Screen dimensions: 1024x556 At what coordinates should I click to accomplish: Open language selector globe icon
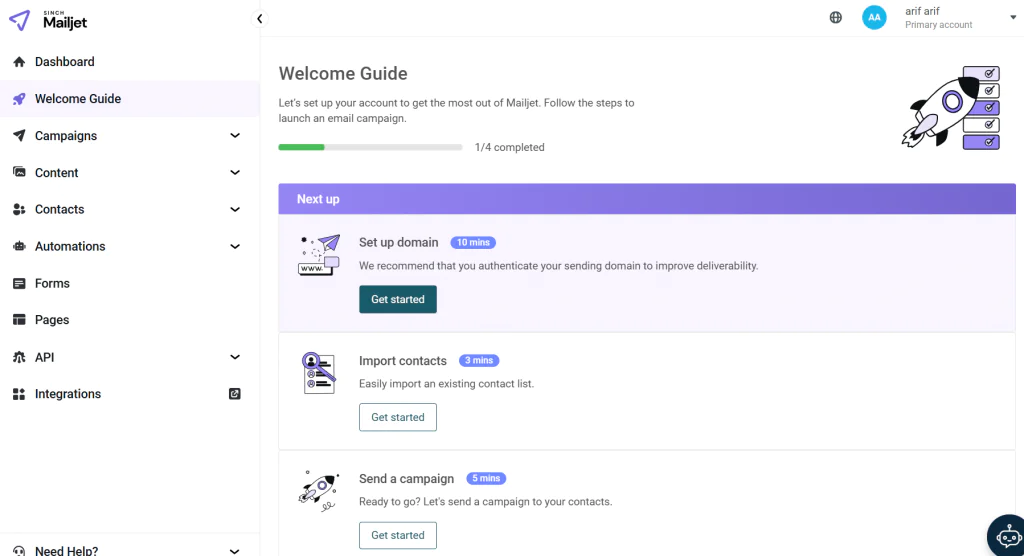pyautogui.click(x=835, y=18)
